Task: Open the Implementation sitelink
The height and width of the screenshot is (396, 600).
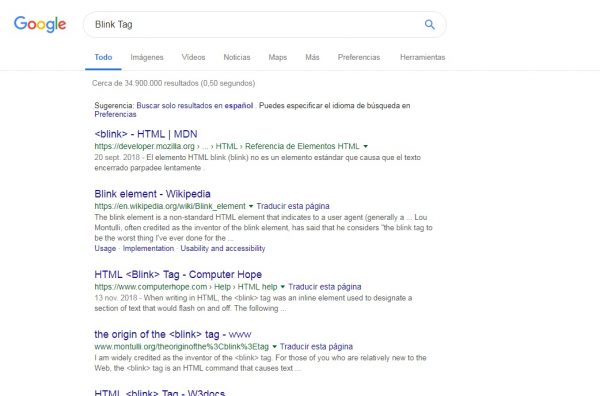Action: coord(148,249)
